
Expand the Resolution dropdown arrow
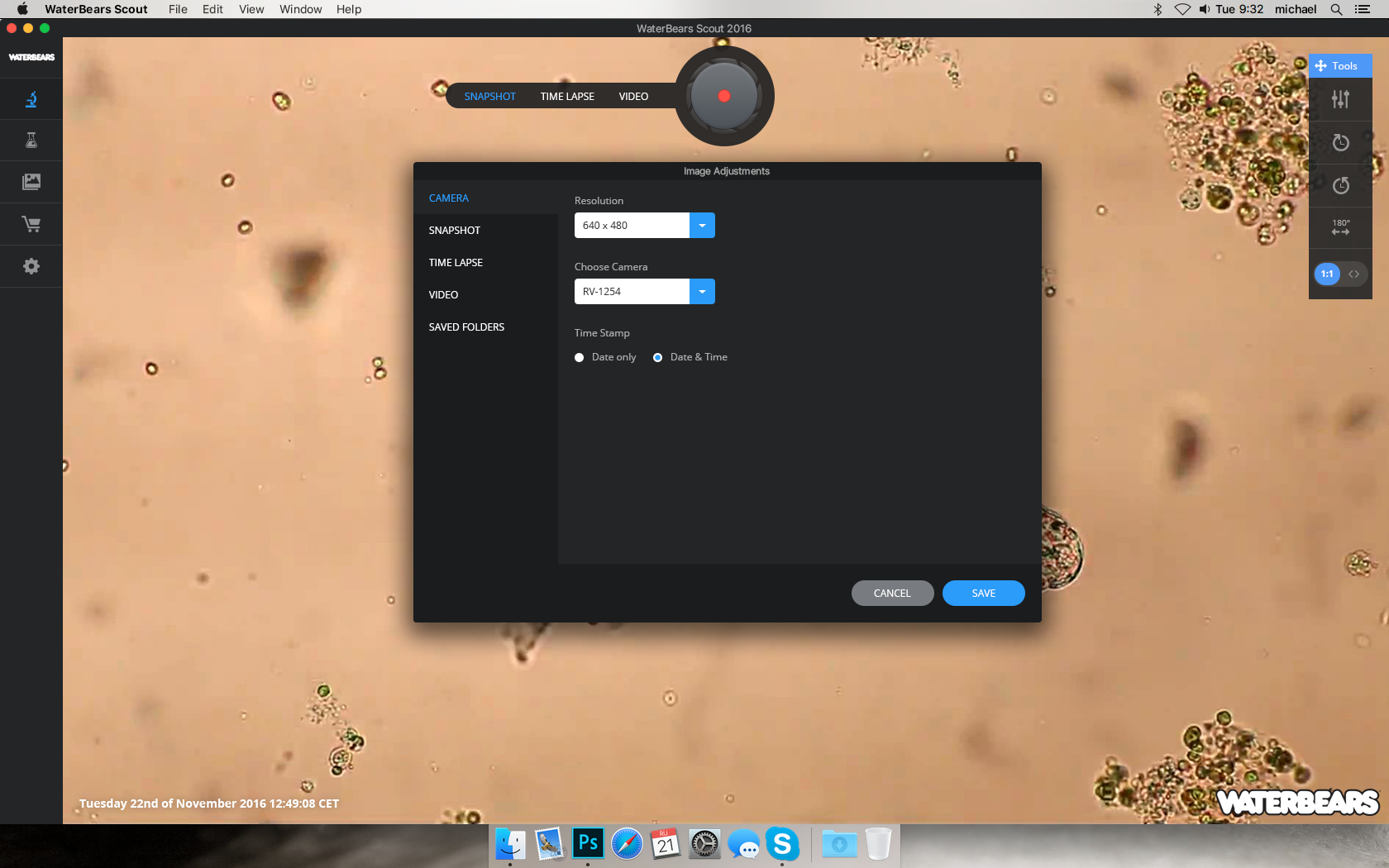click(x=702, y=226)
